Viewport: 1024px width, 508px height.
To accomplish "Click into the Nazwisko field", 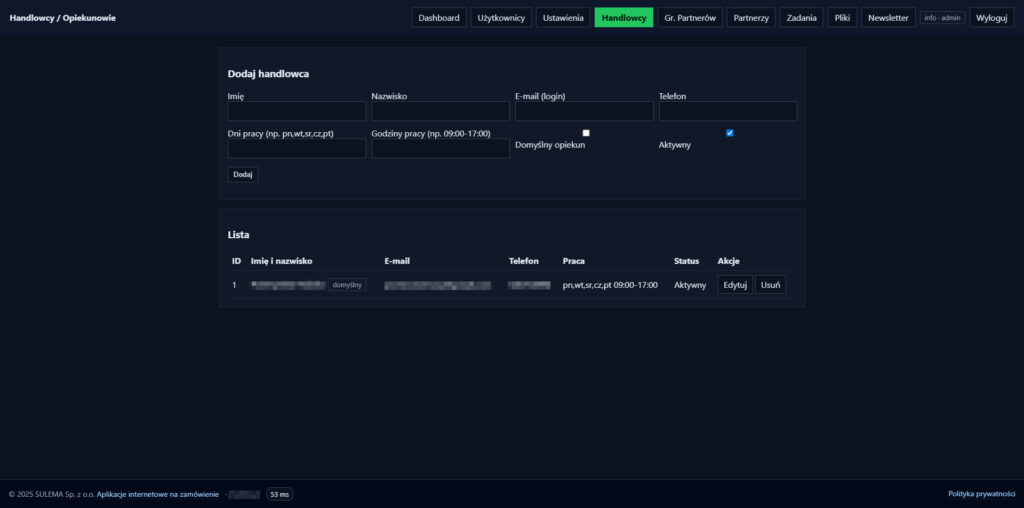I will [x=440, y=111].
